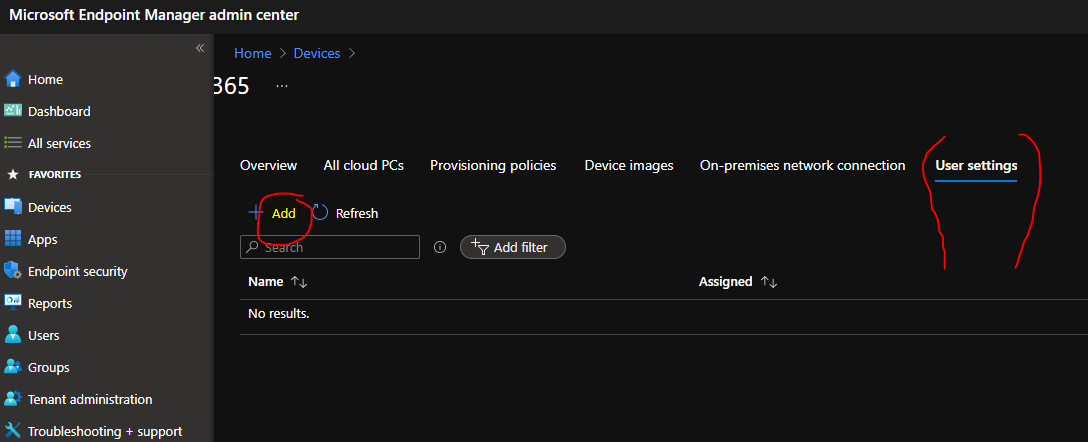Switch to All cloud PCs tab

point(364,165)
